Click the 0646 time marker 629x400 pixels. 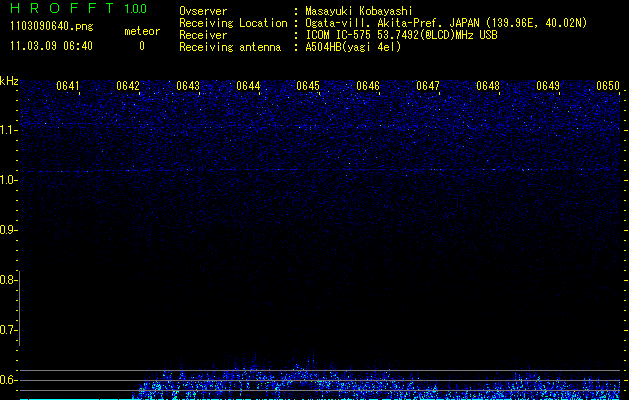point(368,86)
